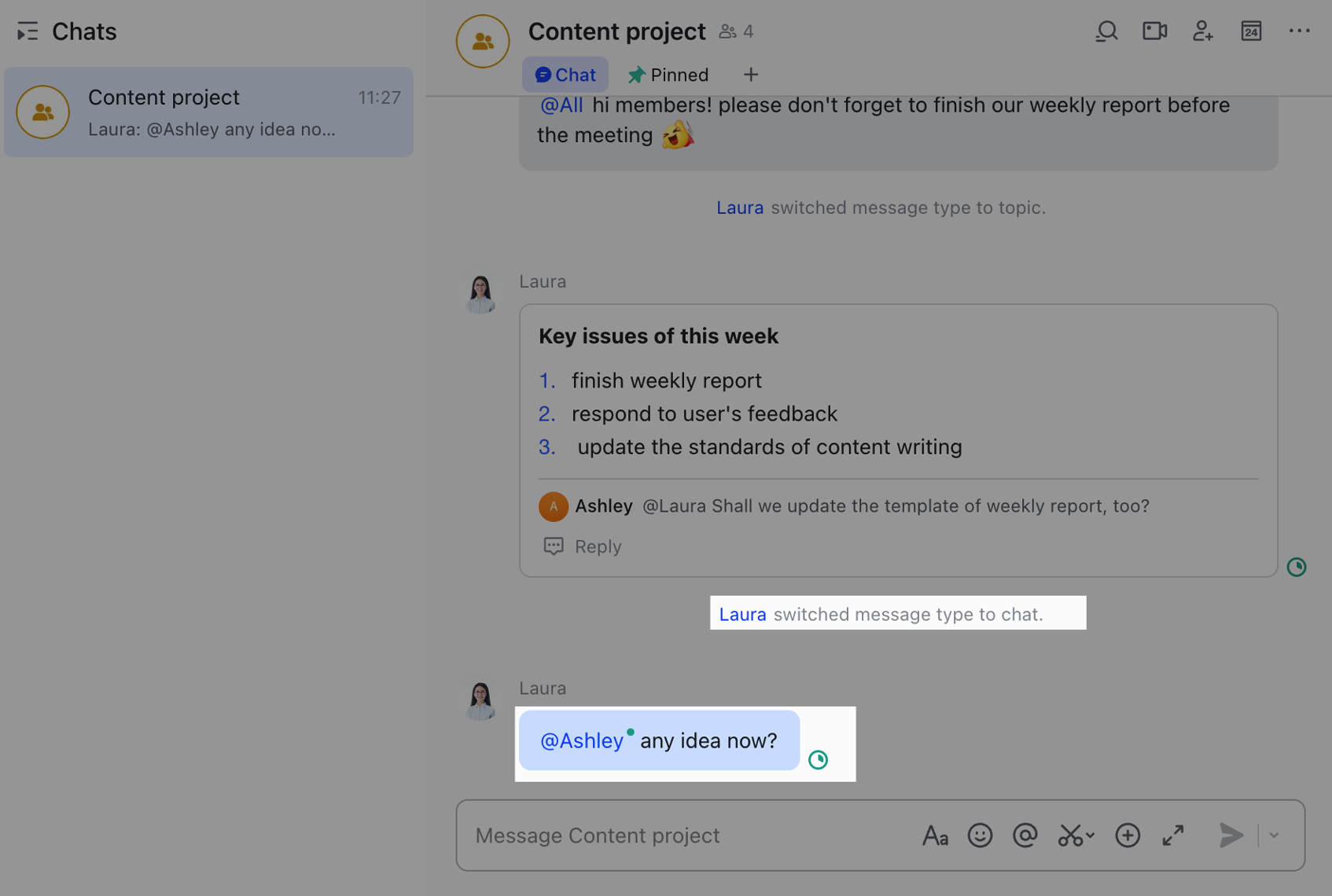Switch to the Pinned tab
1332x896 pixels.
point(668,75)
